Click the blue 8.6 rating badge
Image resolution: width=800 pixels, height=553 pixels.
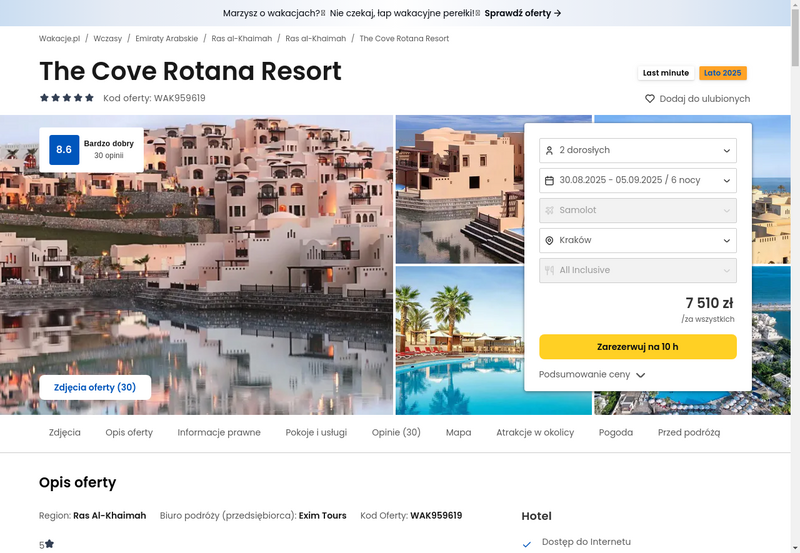64,149
